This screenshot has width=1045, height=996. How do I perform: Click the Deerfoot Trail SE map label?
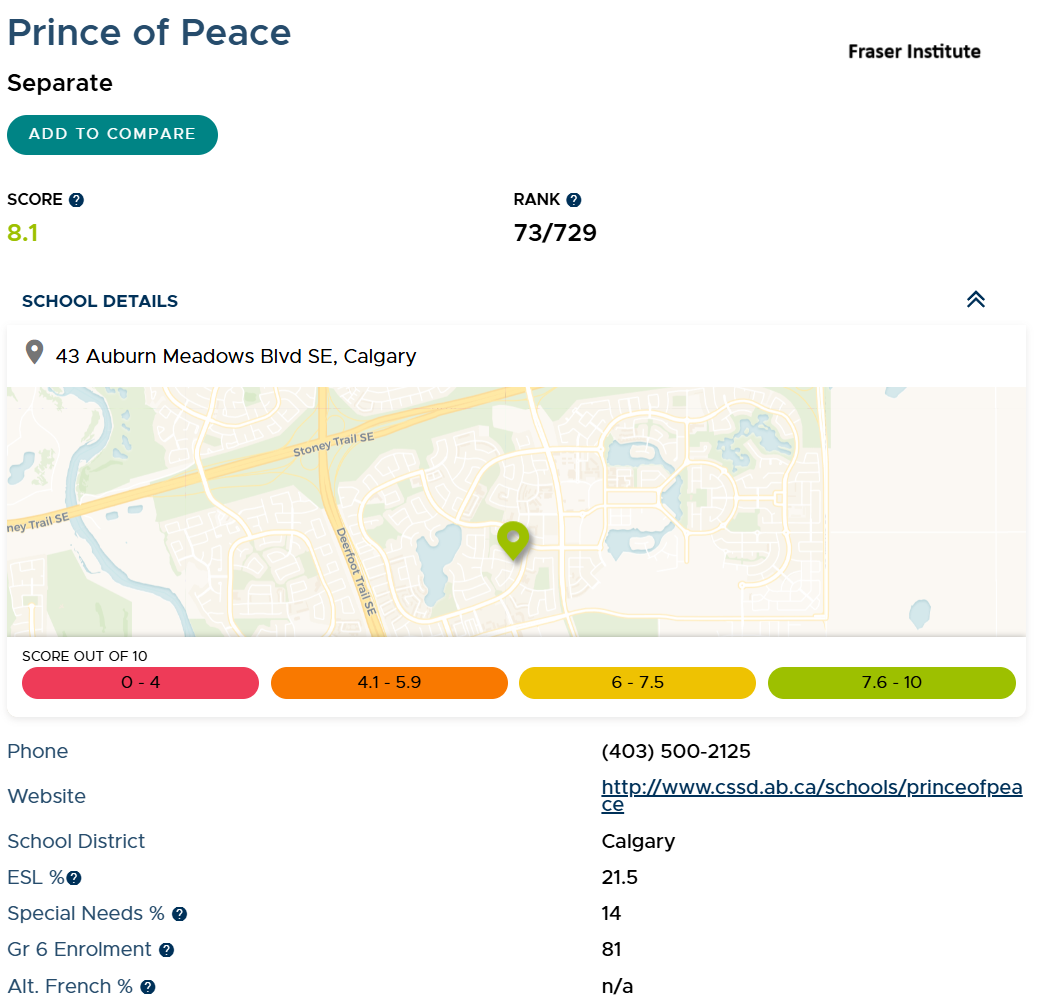pyautogui.click(x=355, y=571)
